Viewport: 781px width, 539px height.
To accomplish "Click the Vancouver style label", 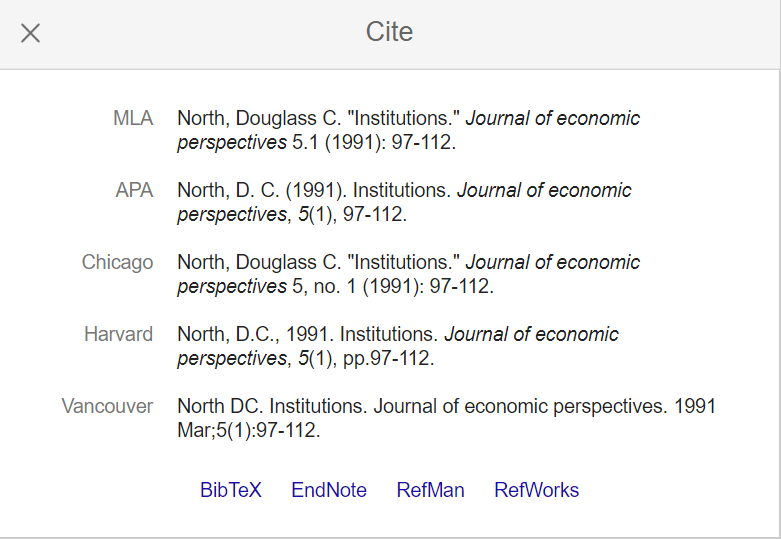I will pyautogui.click(x=107, y=406).
